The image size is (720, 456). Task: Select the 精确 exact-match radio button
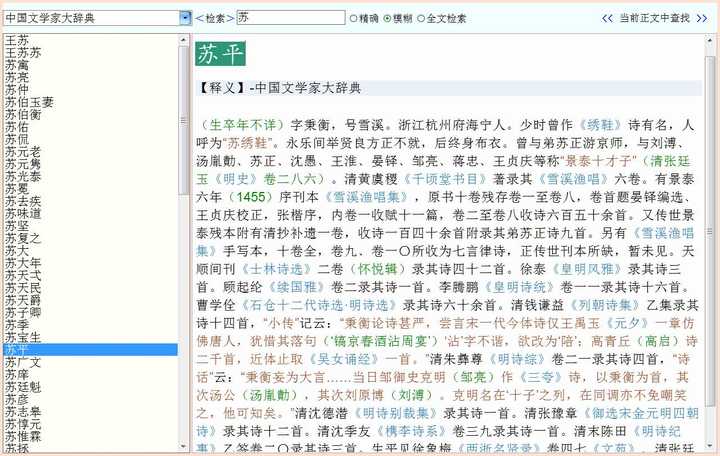pyautogui.click(x=353, y=18)
